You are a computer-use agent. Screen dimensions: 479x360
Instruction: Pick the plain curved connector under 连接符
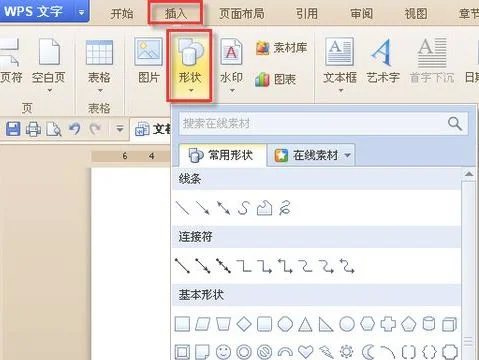tap(306, 266)
